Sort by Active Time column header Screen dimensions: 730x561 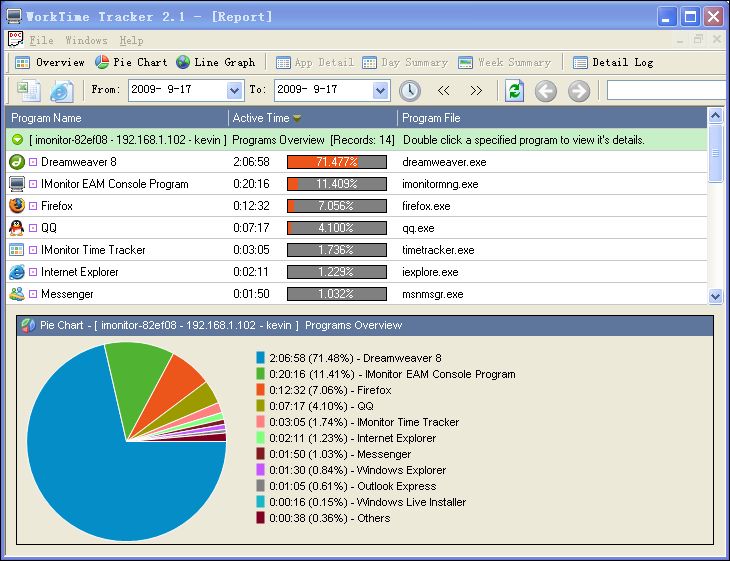point(313,118)
